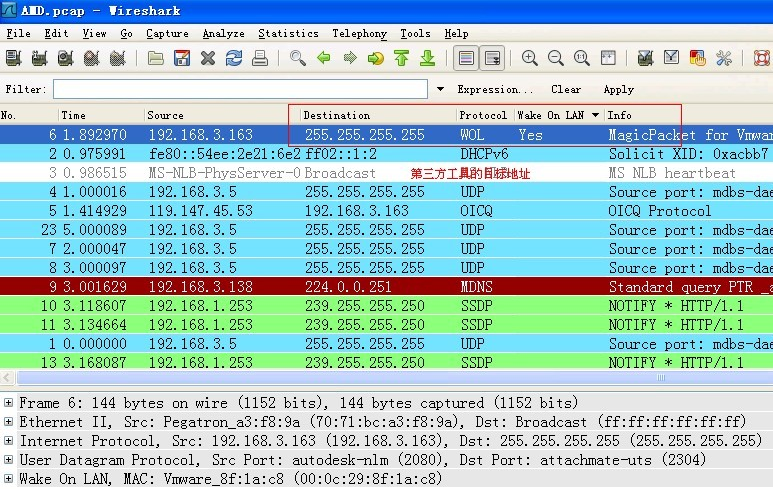Edit display filters icon
The image size is (774, 489).
671,58
